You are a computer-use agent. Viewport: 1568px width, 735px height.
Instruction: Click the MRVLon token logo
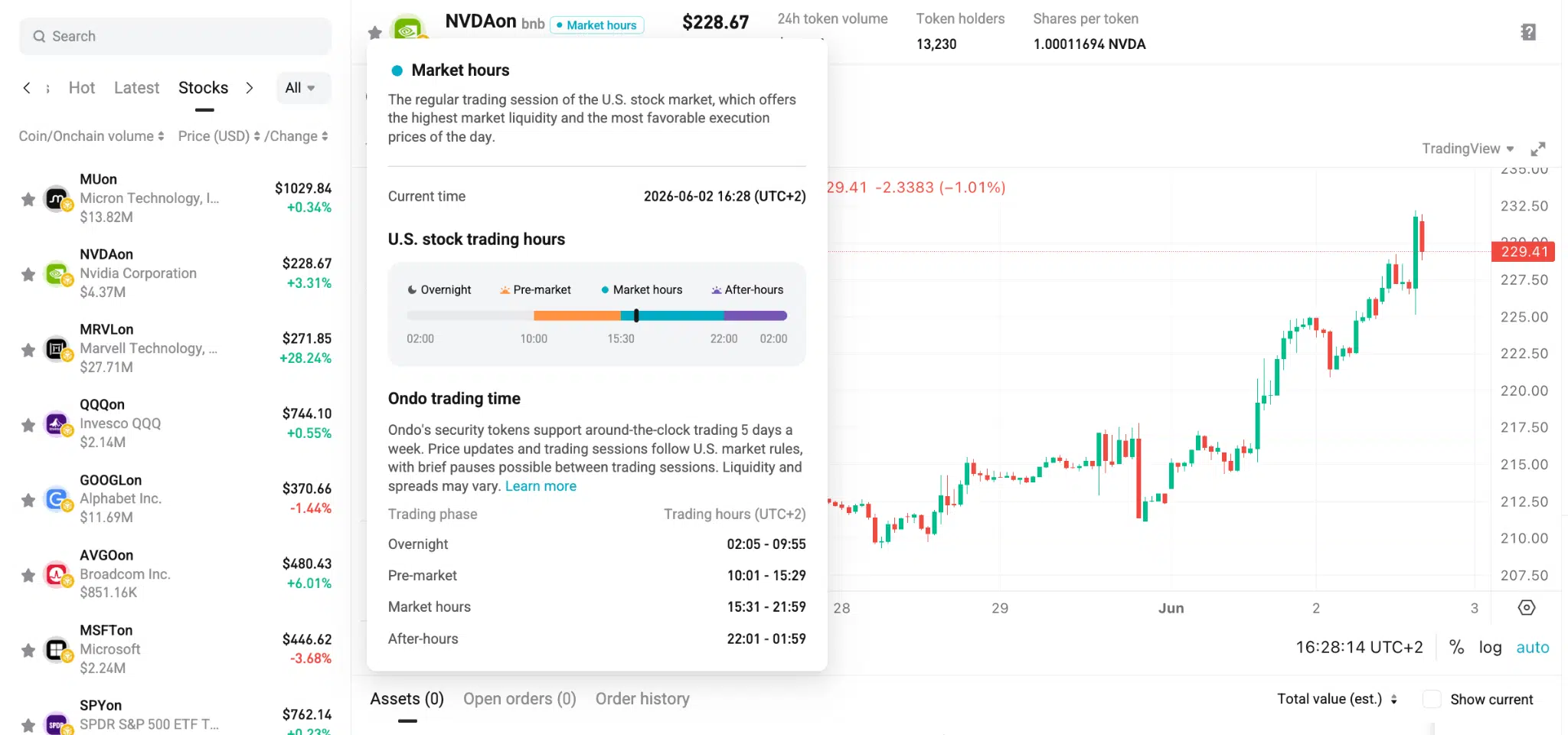(57, 349)
